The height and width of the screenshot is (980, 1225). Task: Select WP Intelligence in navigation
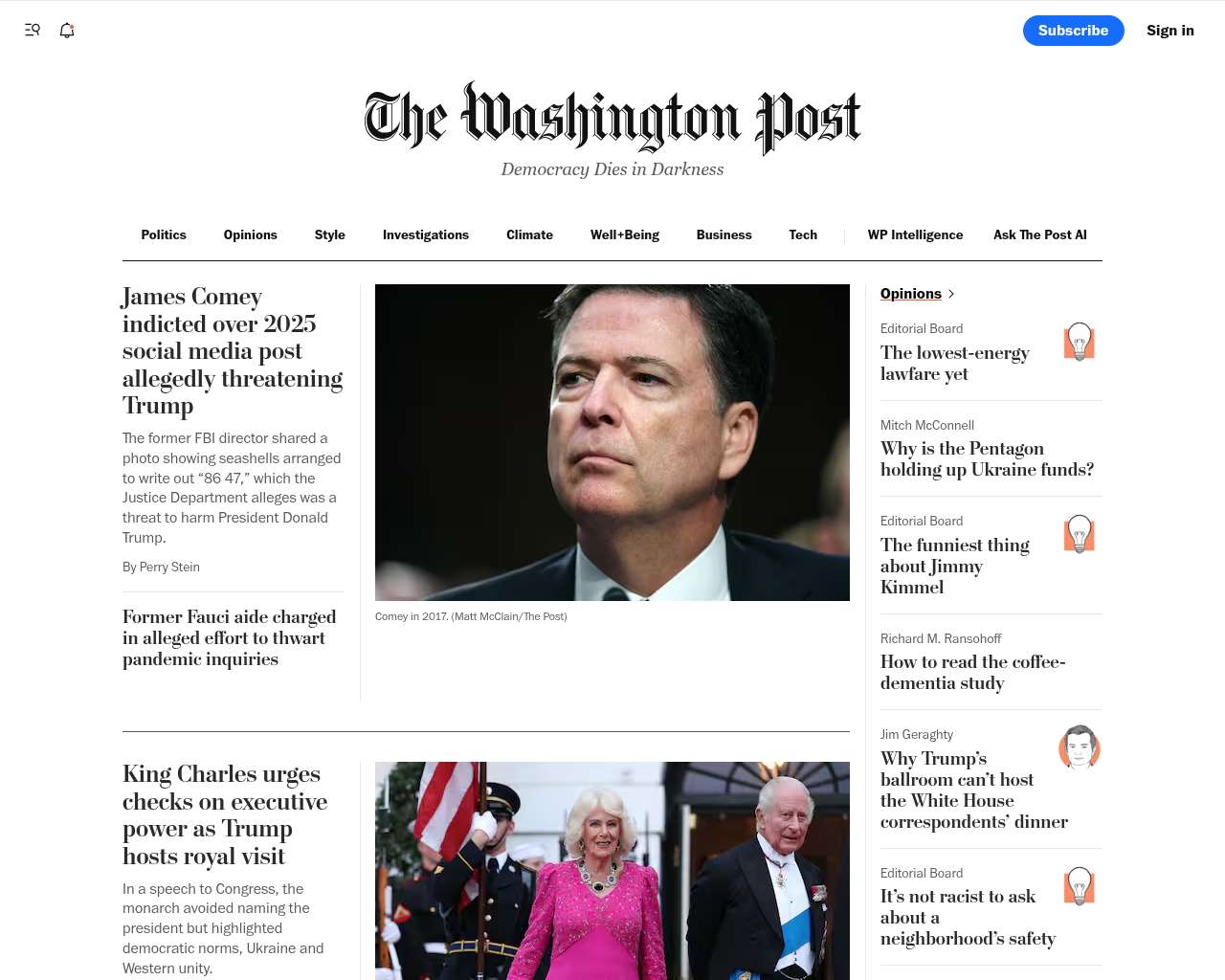click(x=915, y=234)
